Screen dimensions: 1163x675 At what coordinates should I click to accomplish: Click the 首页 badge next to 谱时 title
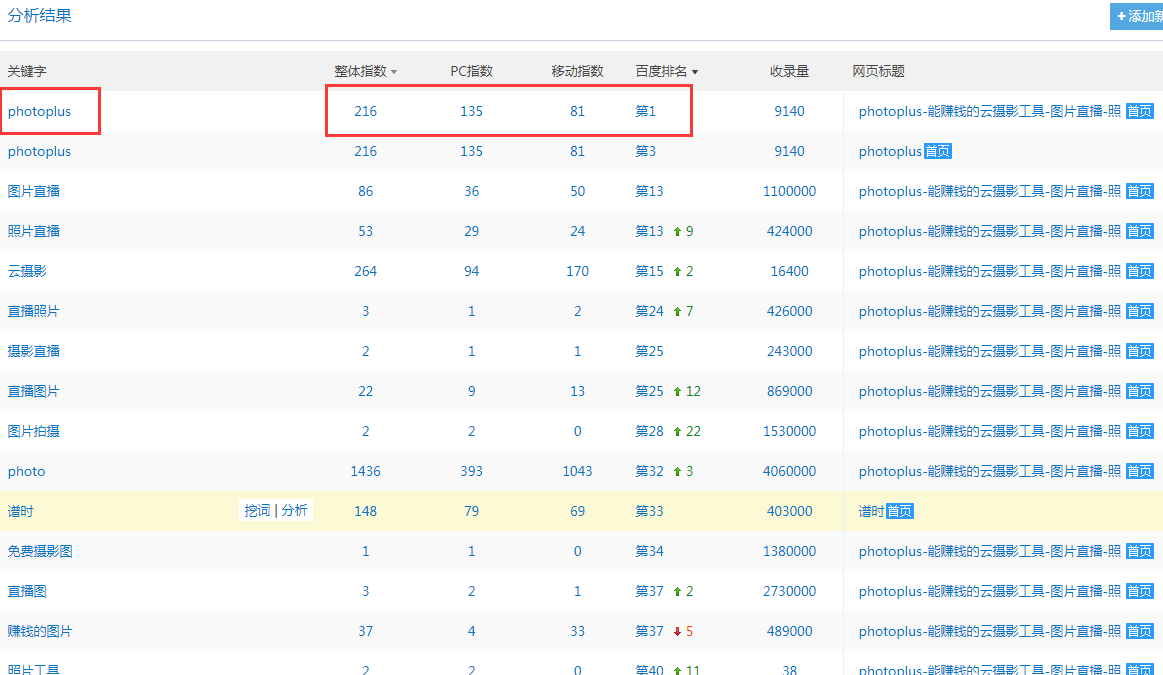(x=900, y=512)
